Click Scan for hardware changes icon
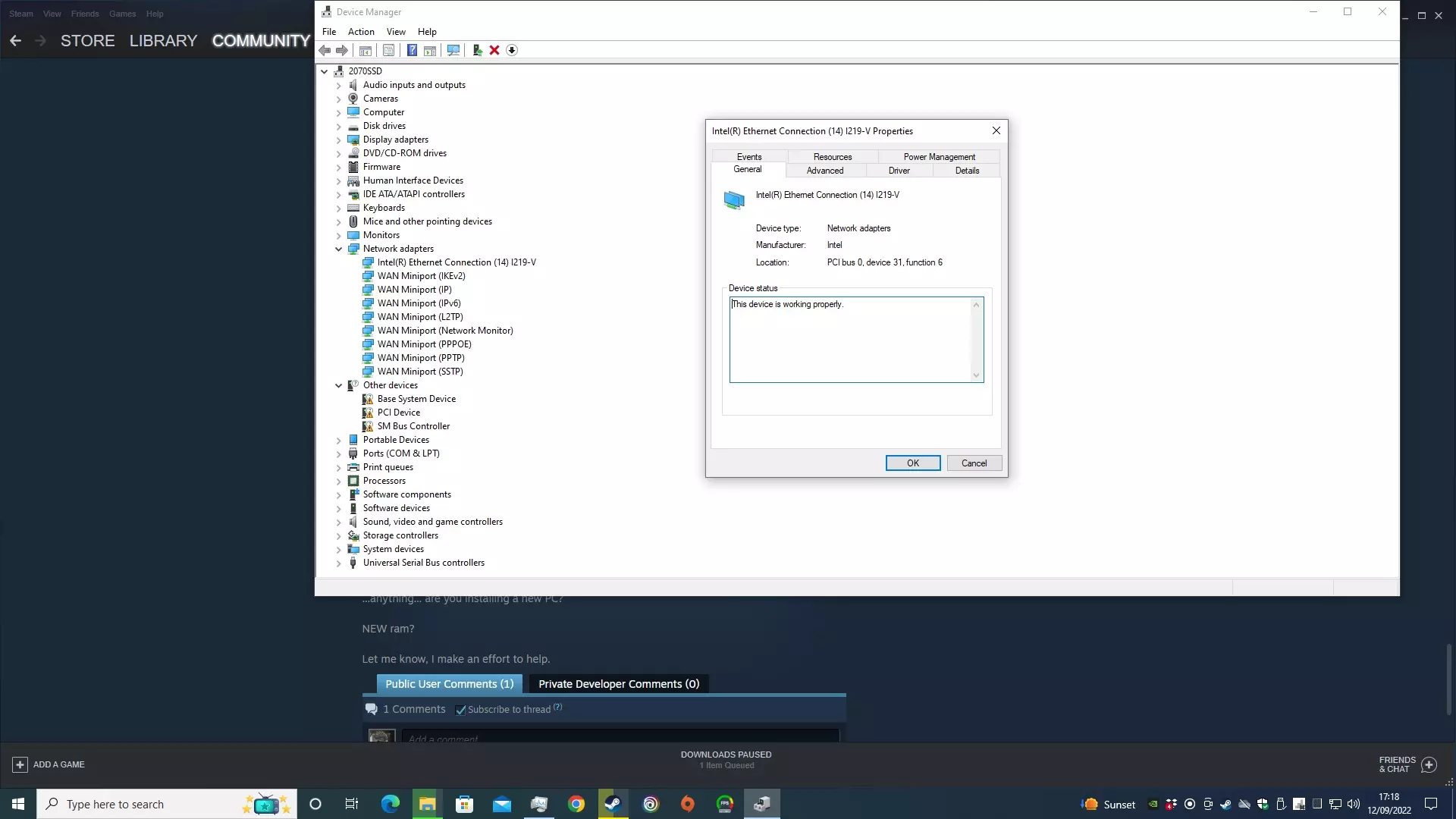Screen dimensions: 1456x819 [x=453, y=50]
